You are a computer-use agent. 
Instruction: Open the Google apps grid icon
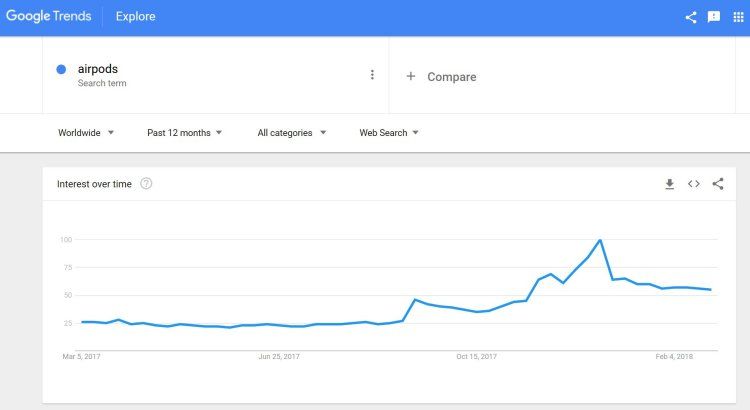coord(738,17)
